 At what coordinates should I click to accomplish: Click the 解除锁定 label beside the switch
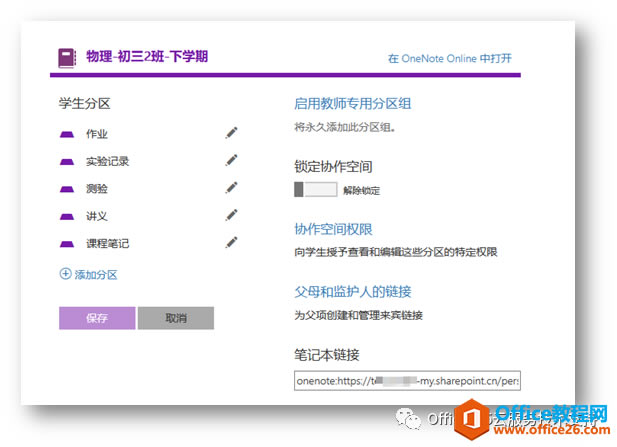(x=362, y=191)
